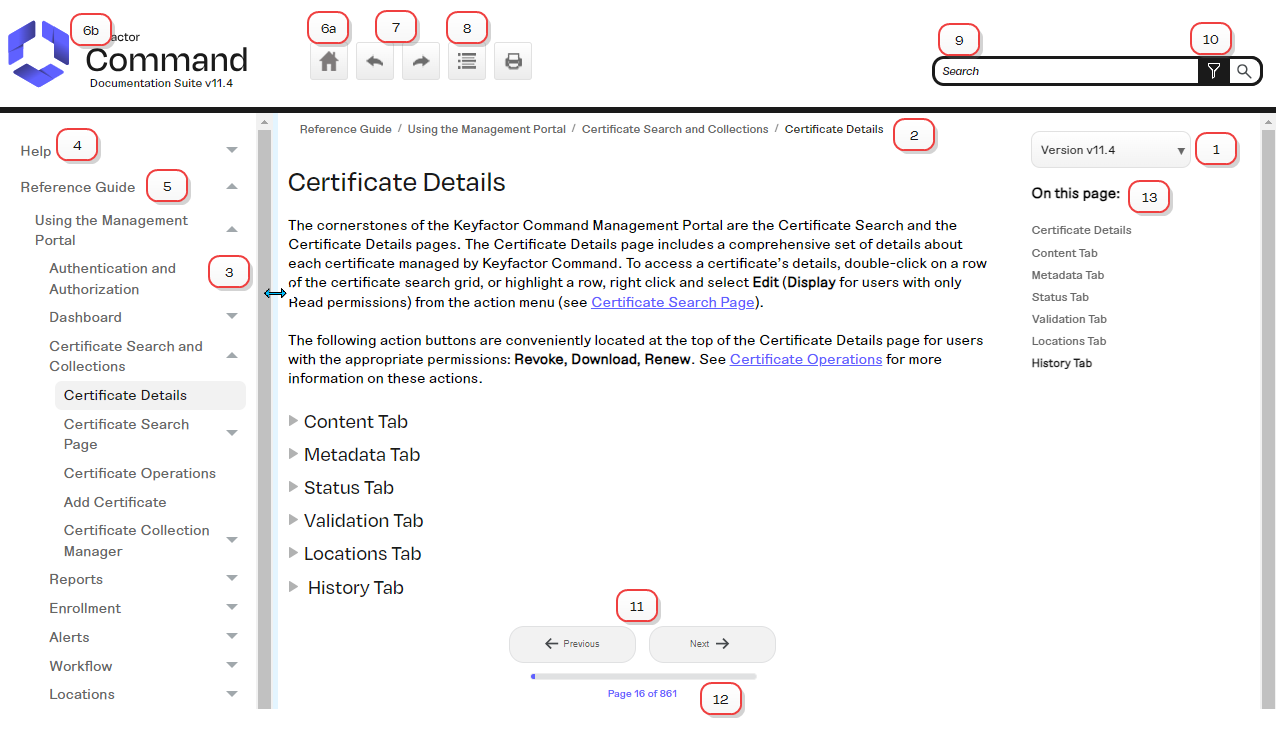
Task: Go to the next page with Next
Action: tap(711, 644)
